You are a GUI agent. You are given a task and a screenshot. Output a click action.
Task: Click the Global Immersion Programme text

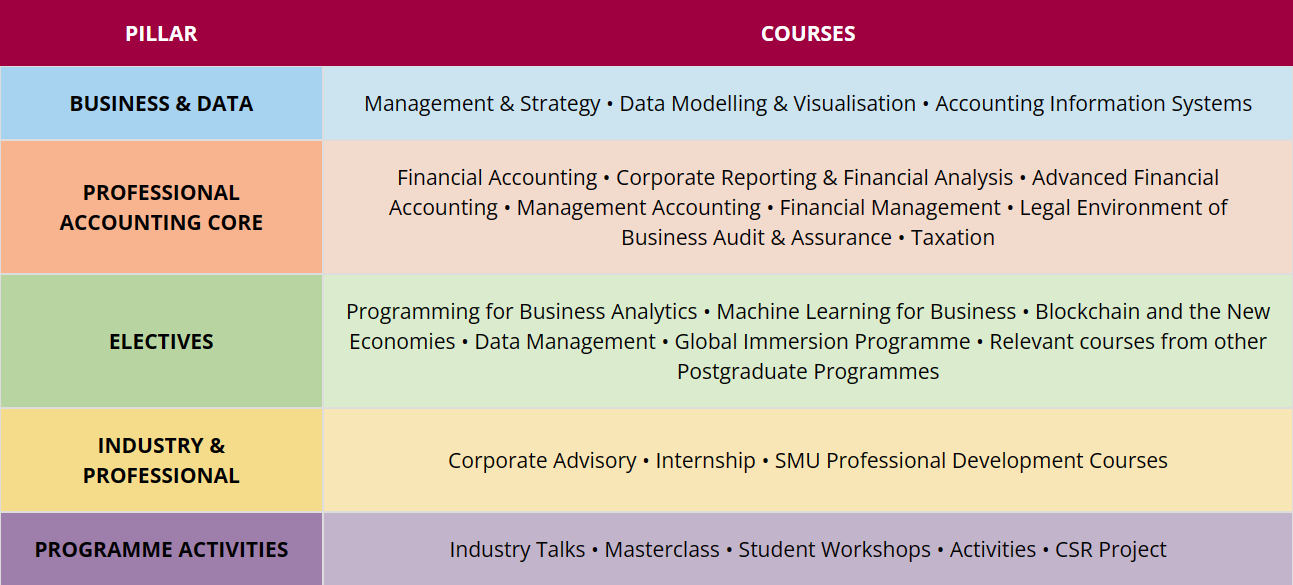point(822,341)
